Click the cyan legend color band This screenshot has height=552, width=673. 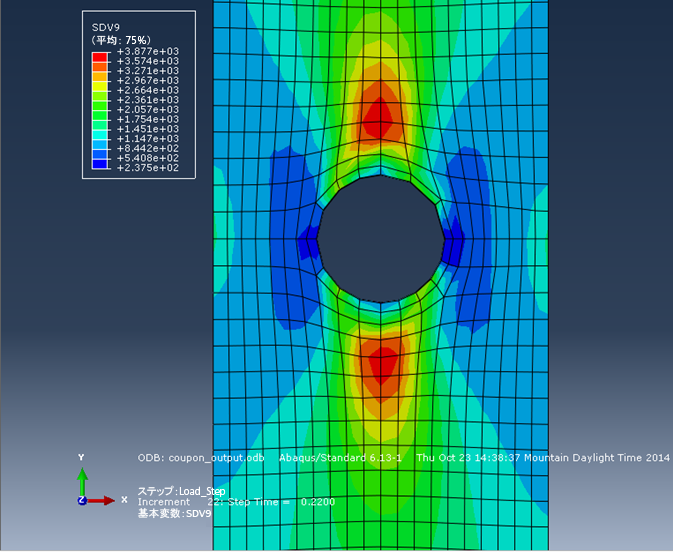tap(100, 135)
